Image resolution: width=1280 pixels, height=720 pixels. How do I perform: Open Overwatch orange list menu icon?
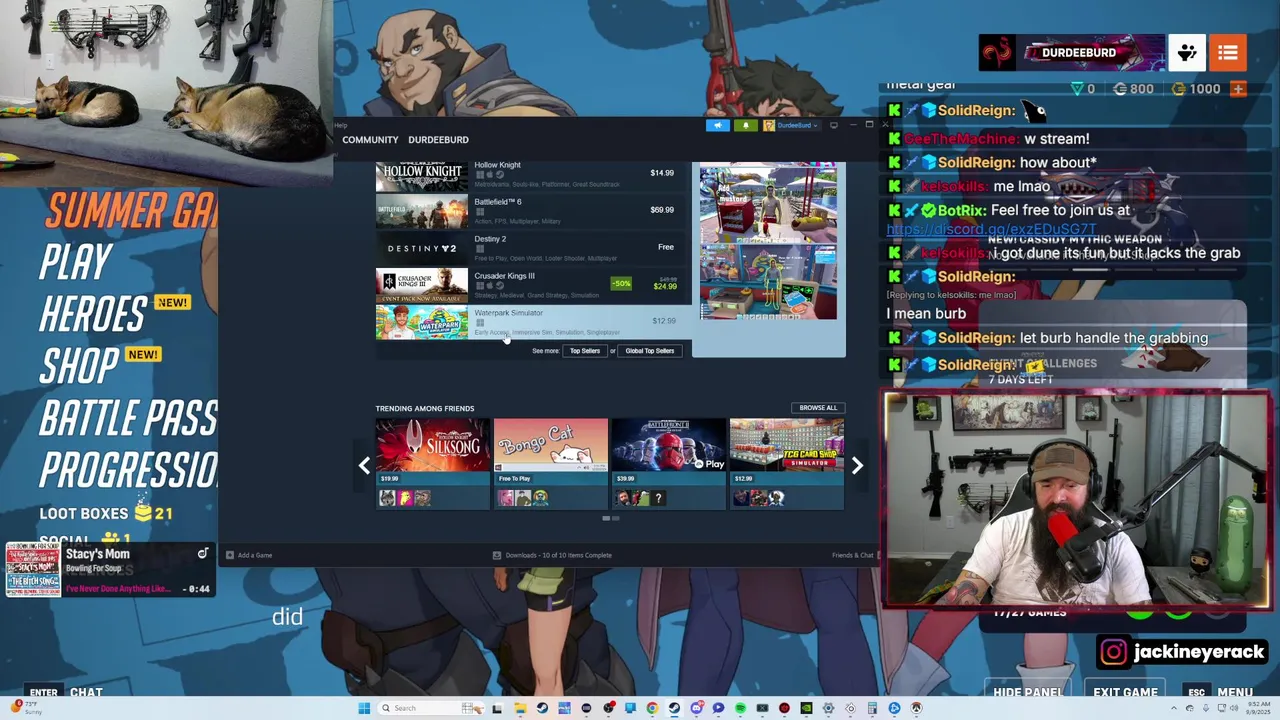(x=1228, y=53)
